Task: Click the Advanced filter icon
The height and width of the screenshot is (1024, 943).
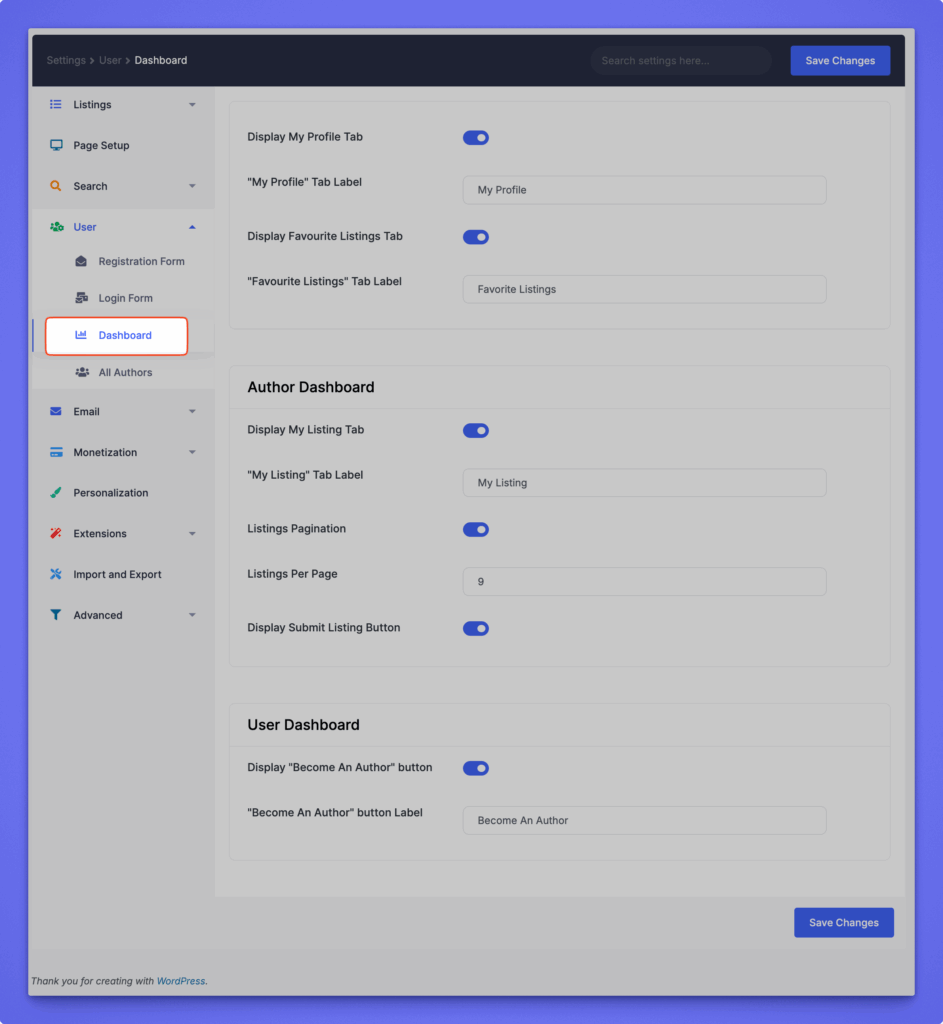Action: [56, 615]
